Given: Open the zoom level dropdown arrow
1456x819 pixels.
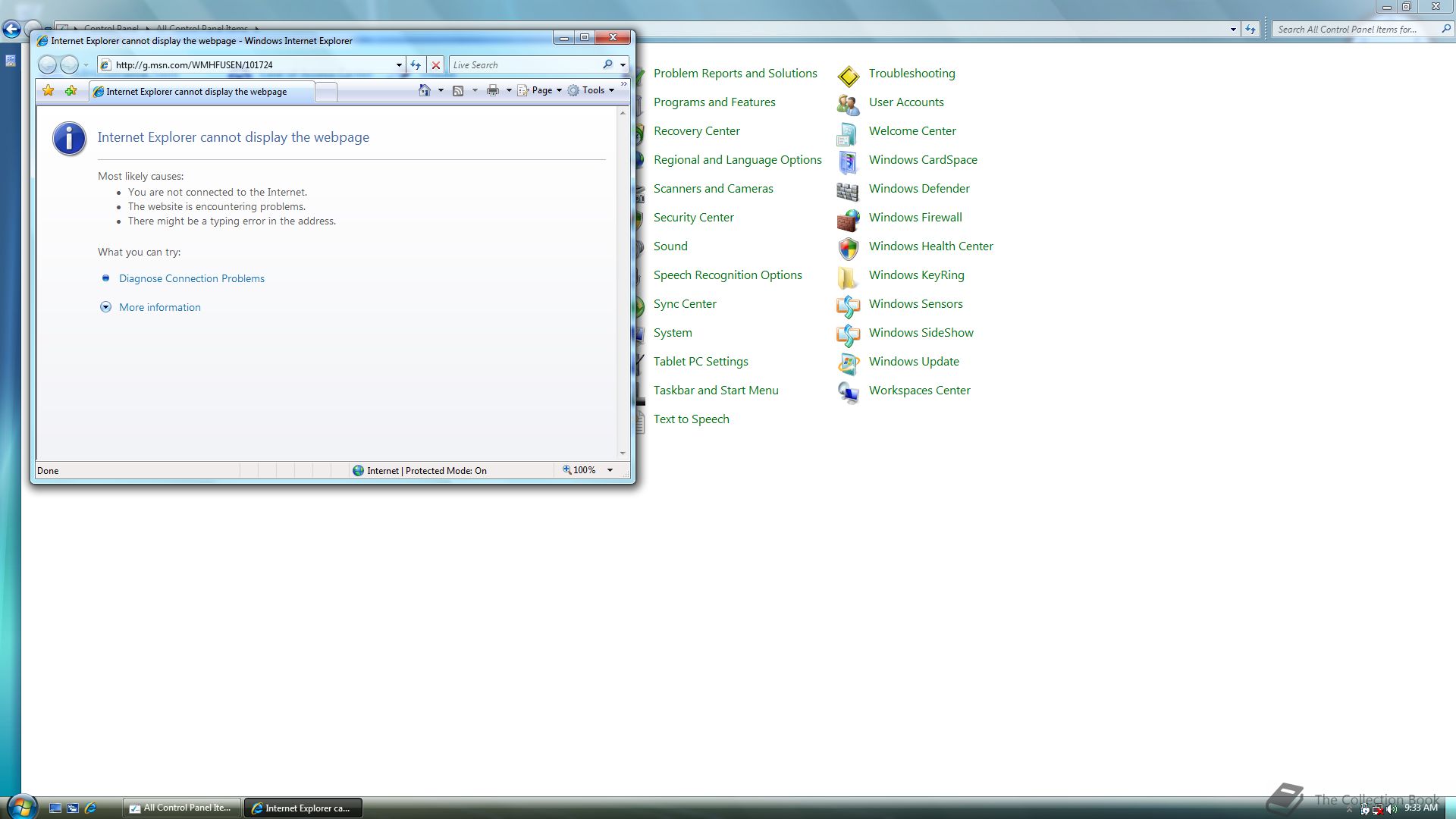Looking at the screenshot, I should coord(610,470).
